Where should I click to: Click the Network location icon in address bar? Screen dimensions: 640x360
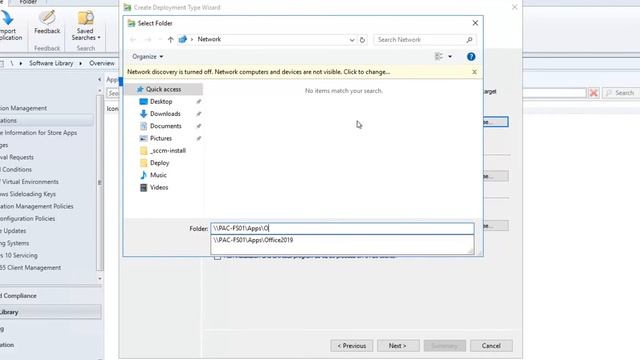click(x=183, y=39)
